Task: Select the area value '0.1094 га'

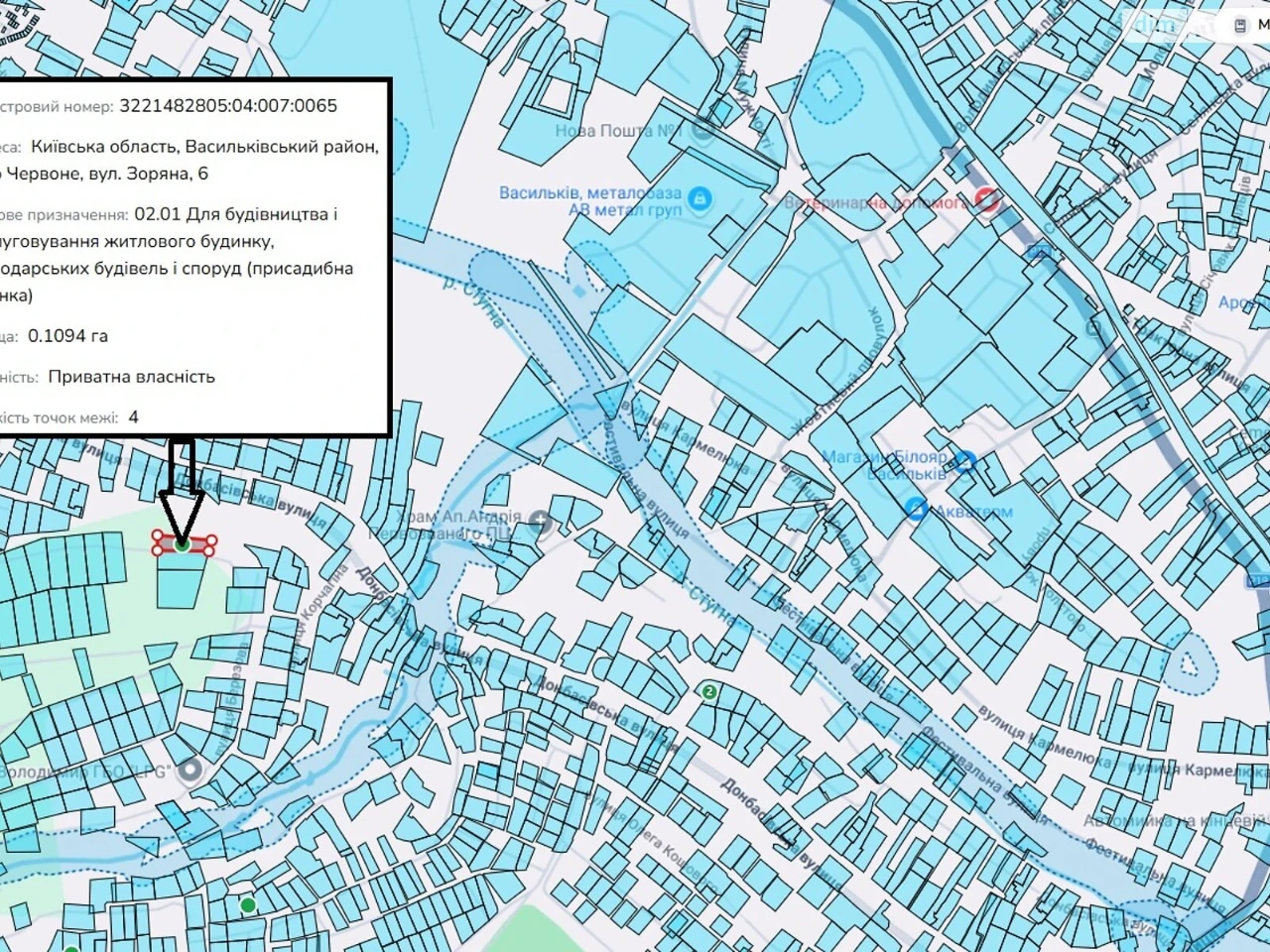Action: (67, 336)
